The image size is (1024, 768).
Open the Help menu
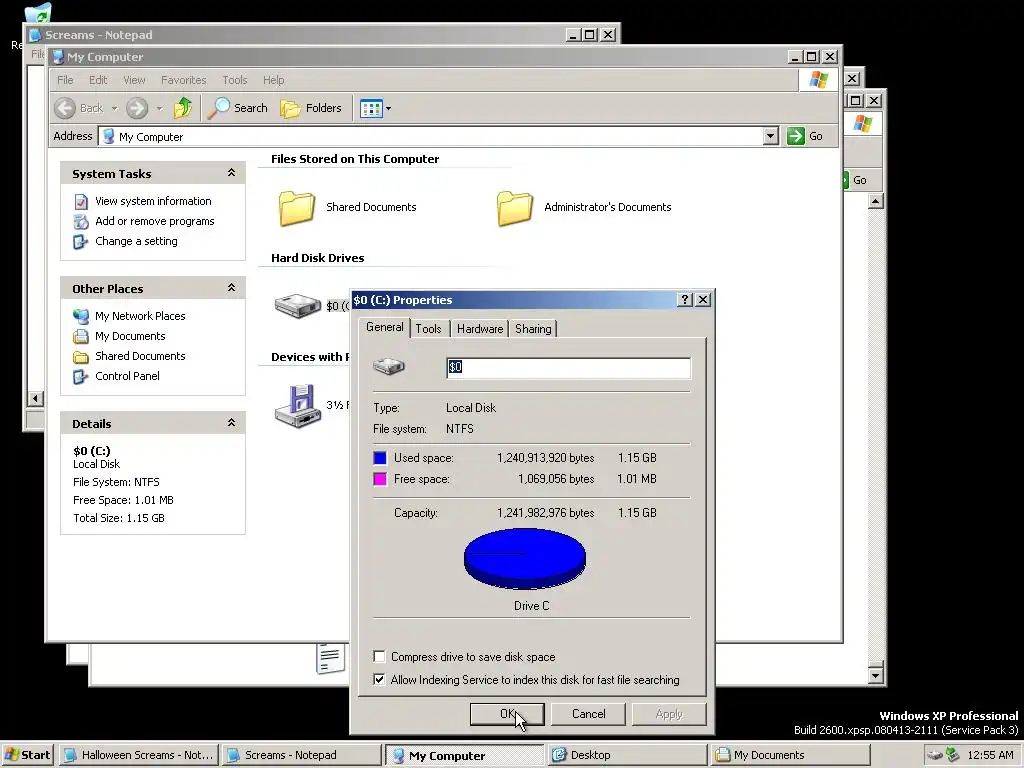coord(274,80)
